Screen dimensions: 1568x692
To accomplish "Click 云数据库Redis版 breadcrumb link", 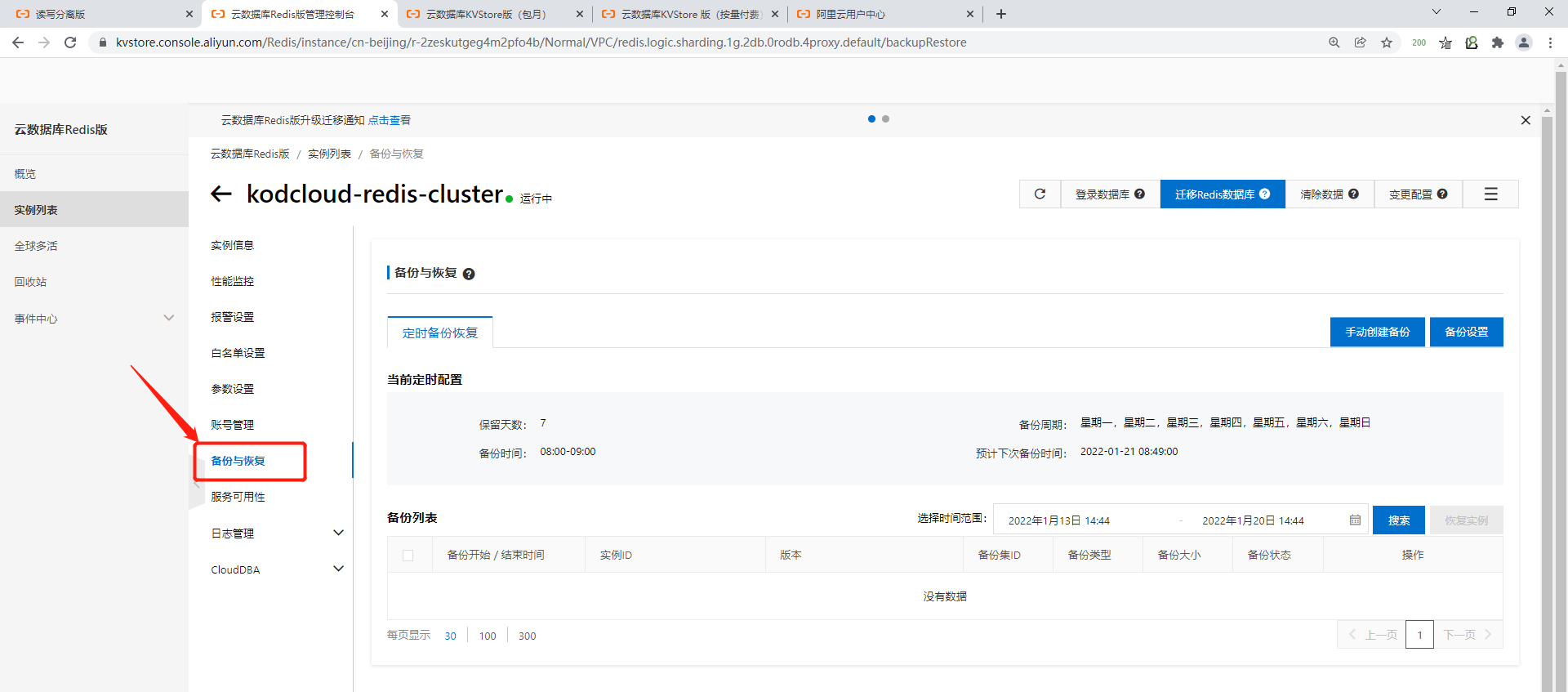I will [250, 154].
